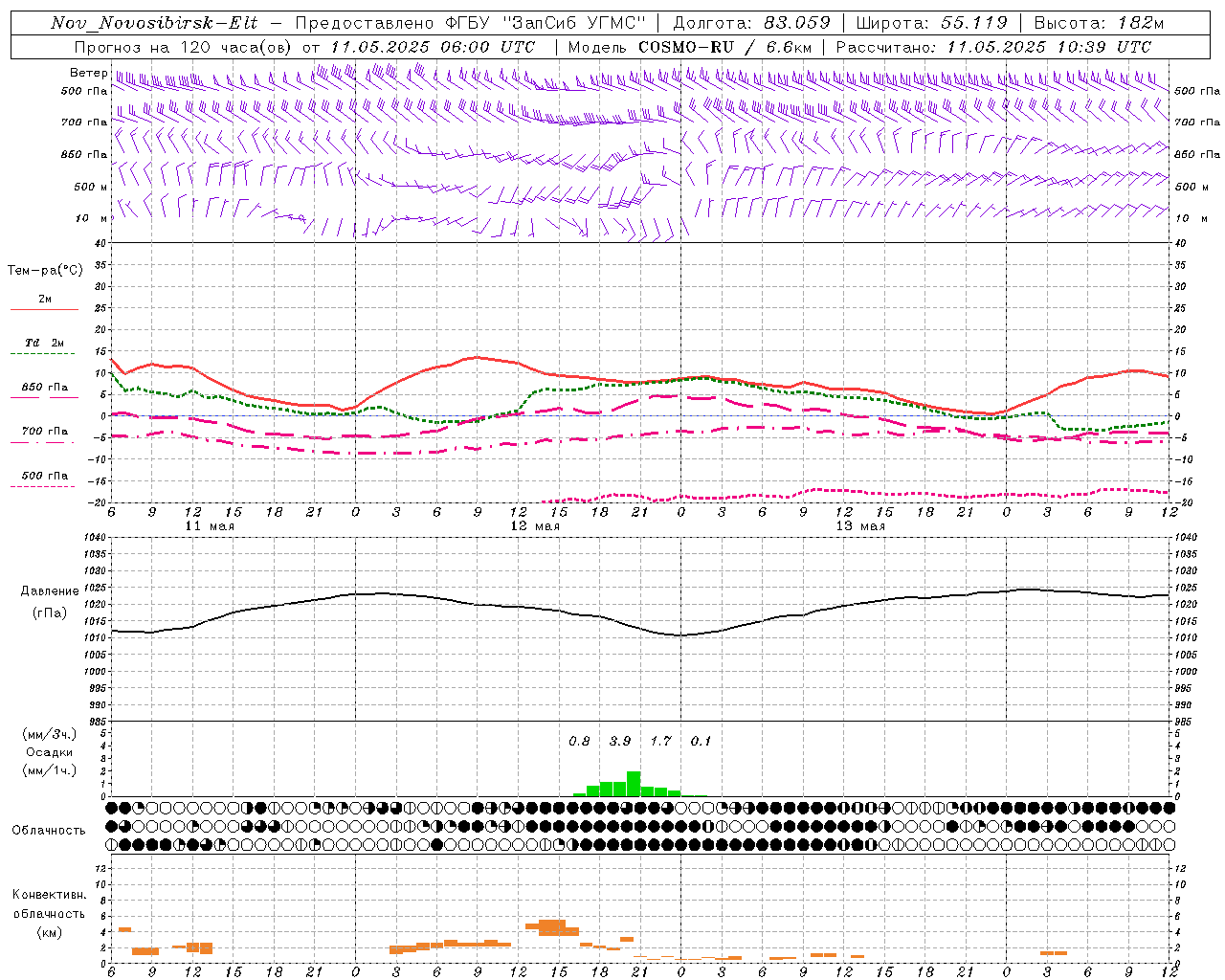
Task: Click the Ветер wind panel label
Action: [88, 73]
